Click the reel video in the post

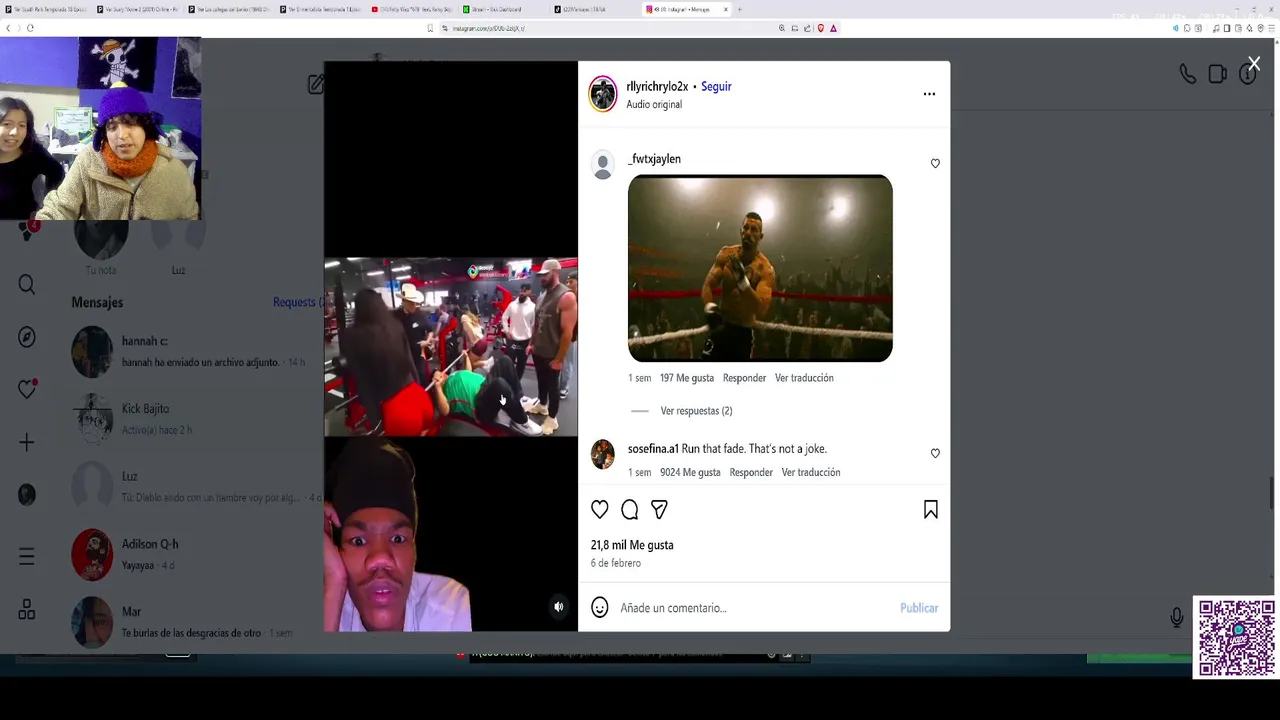click(x=451, y=346)
